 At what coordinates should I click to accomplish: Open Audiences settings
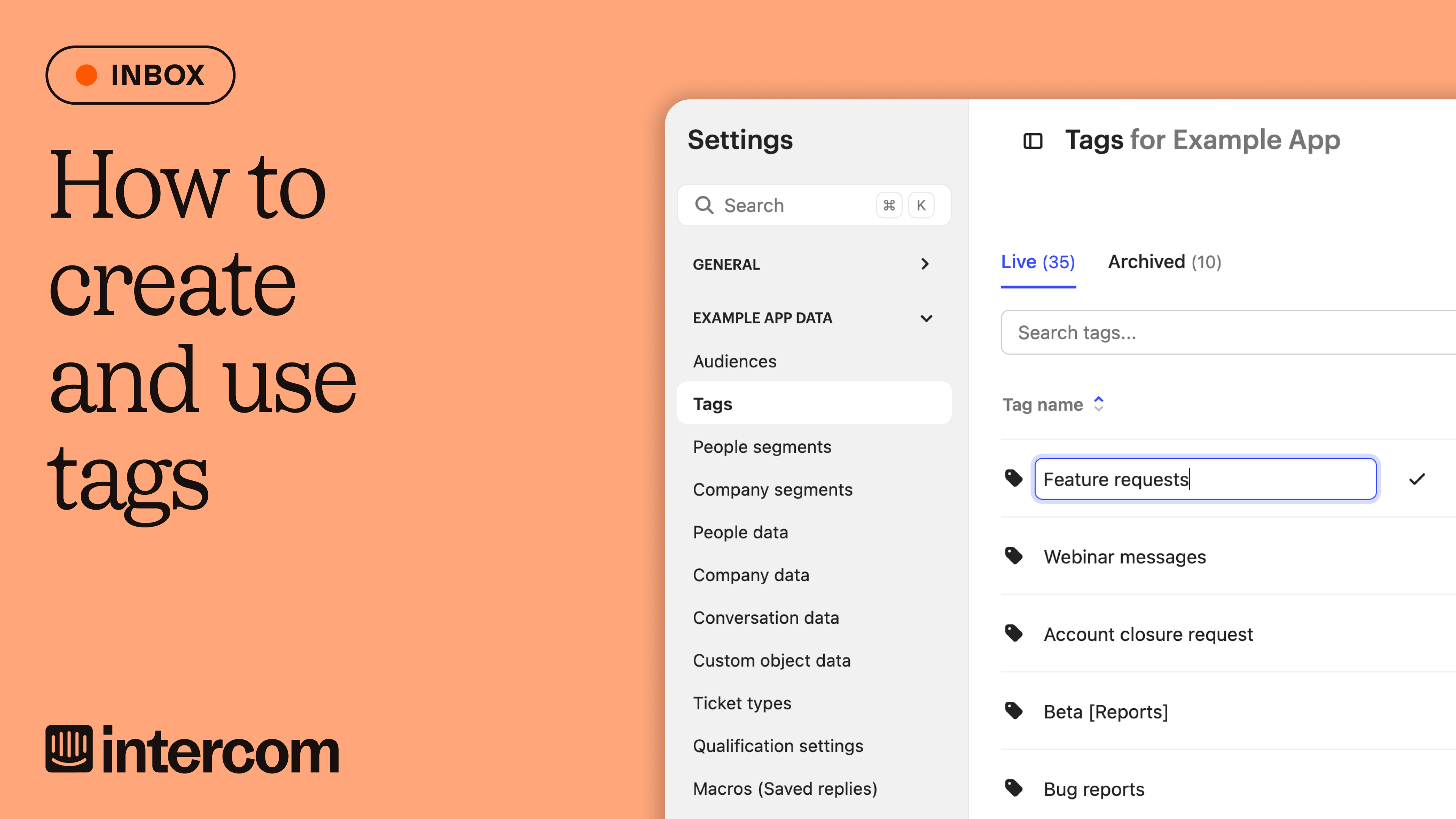pos(734,361)
